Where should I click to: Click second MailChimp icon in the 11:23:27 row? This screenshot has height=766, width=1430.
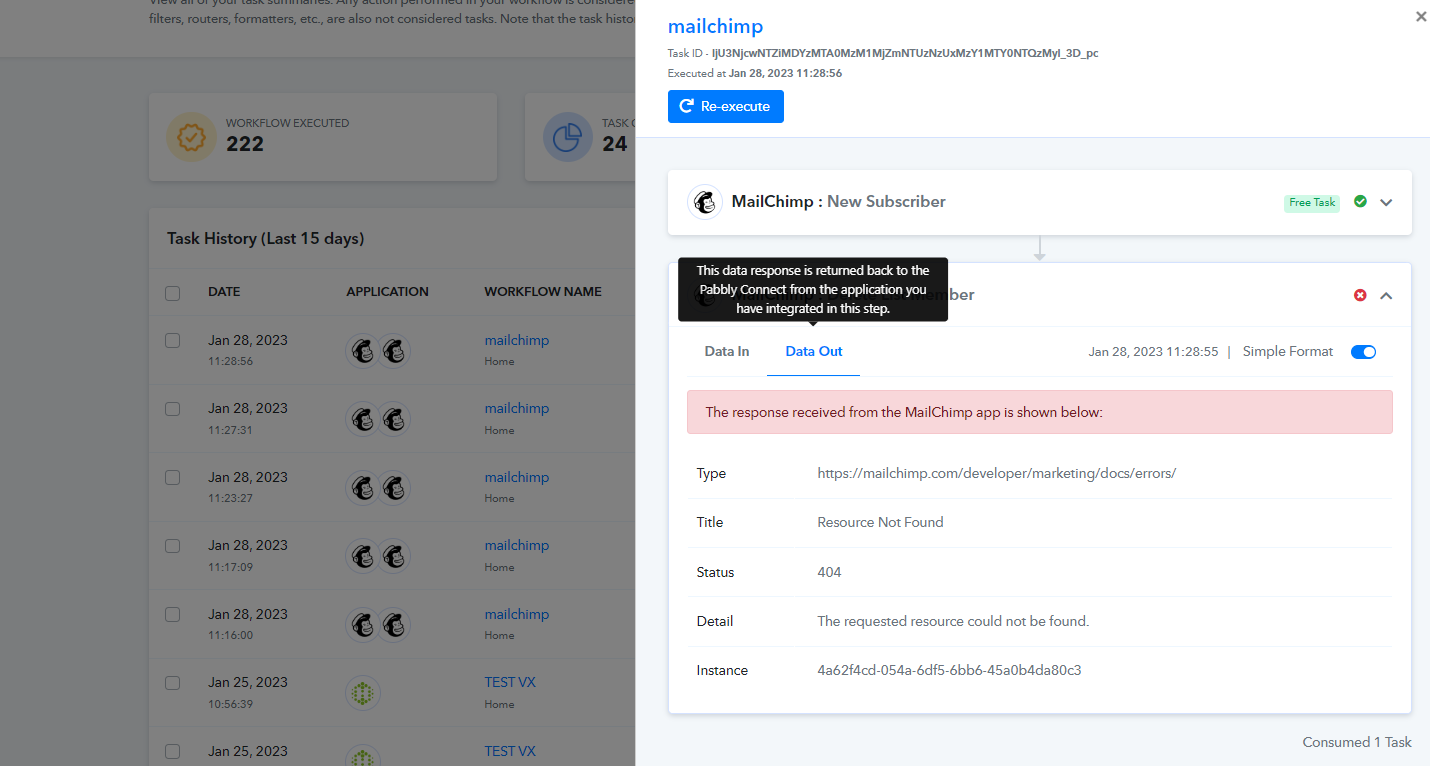tap(394, 488)
